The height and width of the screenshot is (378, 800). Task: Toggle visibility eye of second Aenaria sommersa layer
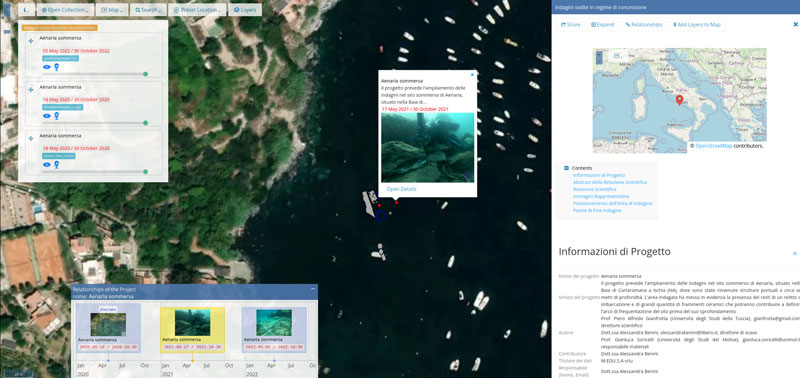coord(46,116)
